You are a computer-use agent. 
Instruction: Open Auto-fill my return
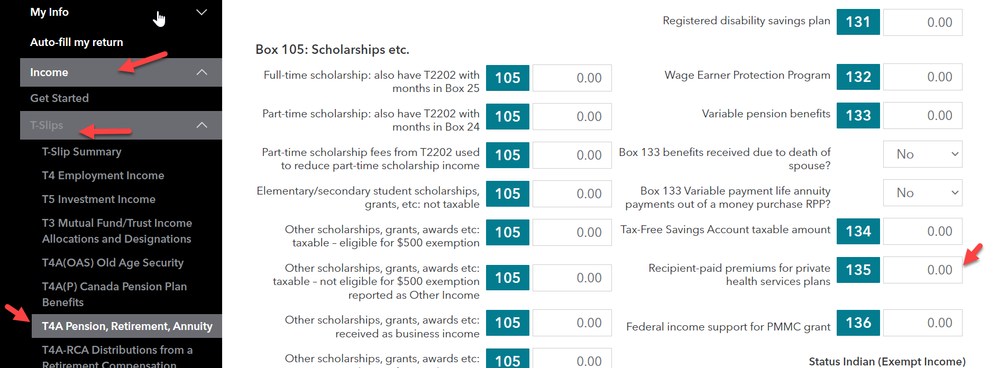point(76,42)
